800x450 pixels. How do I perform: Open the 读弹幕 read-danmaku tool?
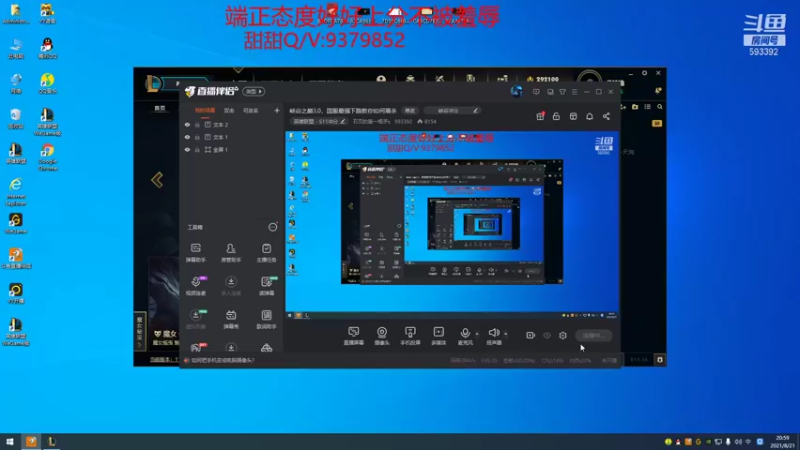tap(266, 286)
